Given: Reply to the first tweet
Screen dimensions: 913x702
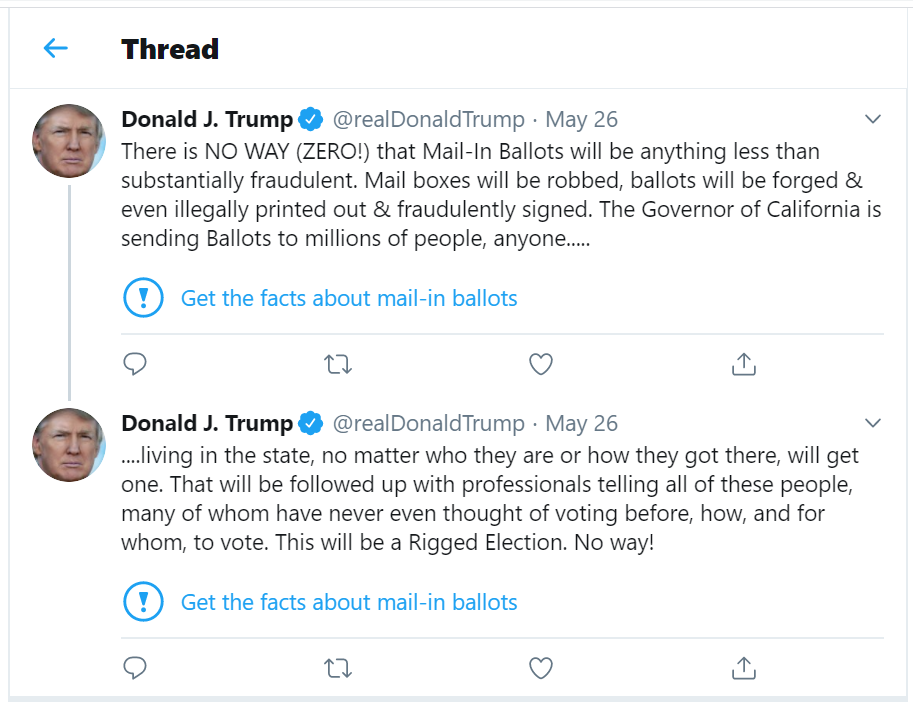Looking at the screenshot, I should click(x=135, y=365).
